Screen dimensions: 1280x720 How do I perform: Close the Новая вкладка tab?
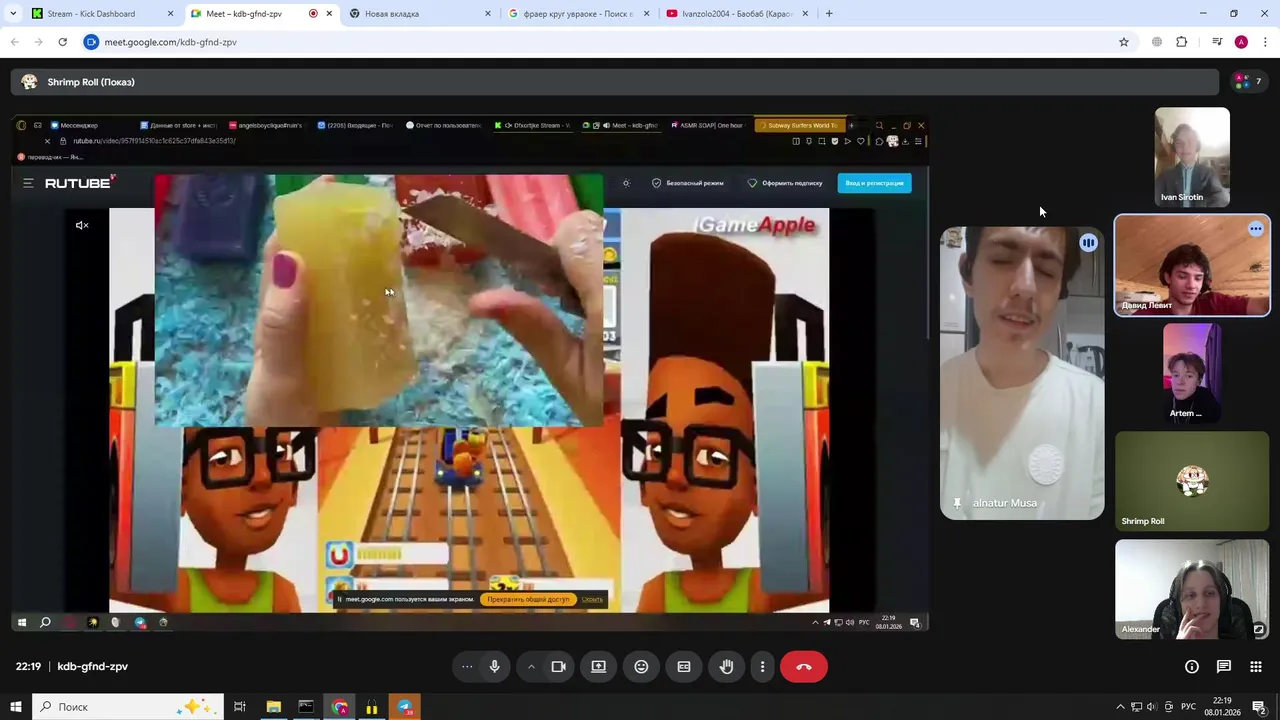pyautogui.click(x=487, y=13)
